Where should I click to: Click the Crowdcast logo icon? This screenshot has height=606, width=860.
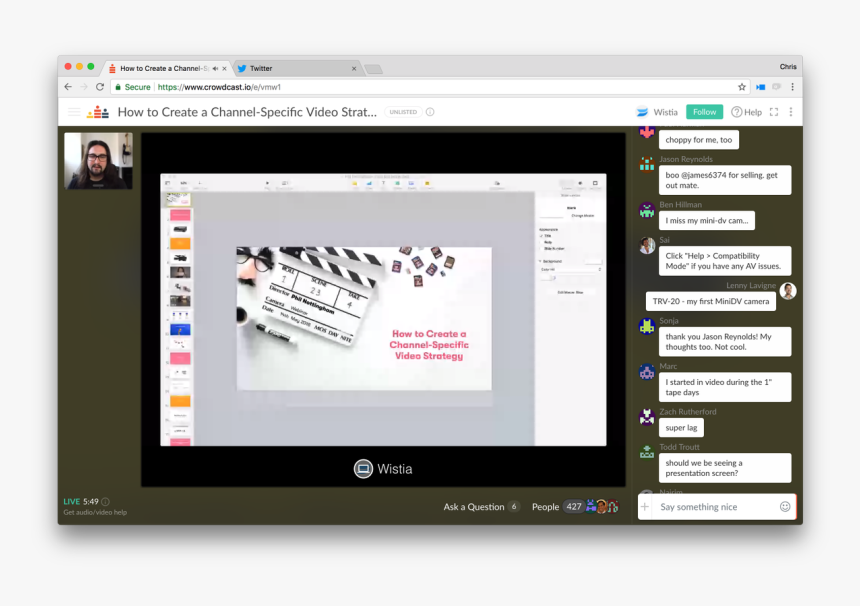click(97, 112)
